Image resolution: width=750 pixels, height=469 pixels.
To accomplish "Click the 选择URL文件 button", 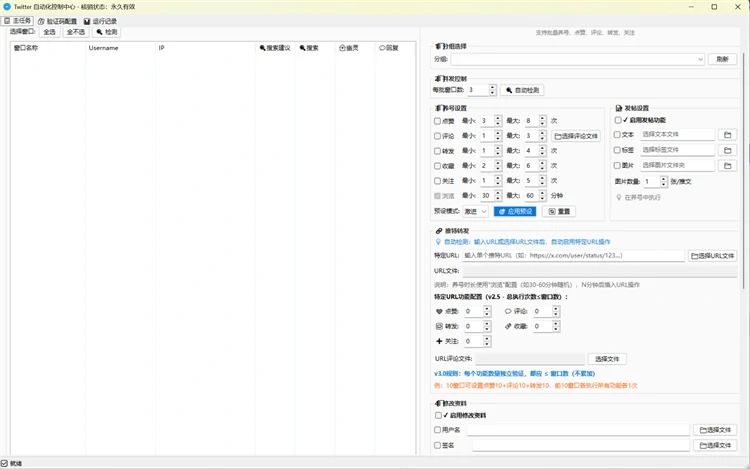I will [712, 256].
